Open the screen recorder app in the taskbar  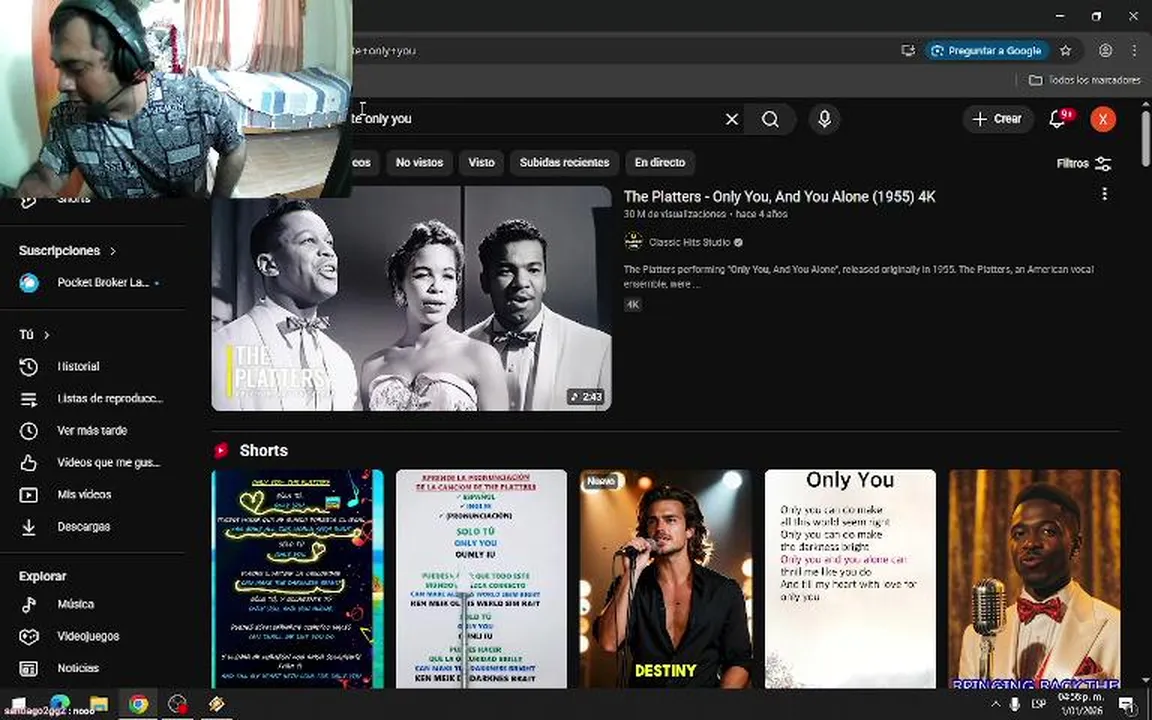tap(177, 704)
